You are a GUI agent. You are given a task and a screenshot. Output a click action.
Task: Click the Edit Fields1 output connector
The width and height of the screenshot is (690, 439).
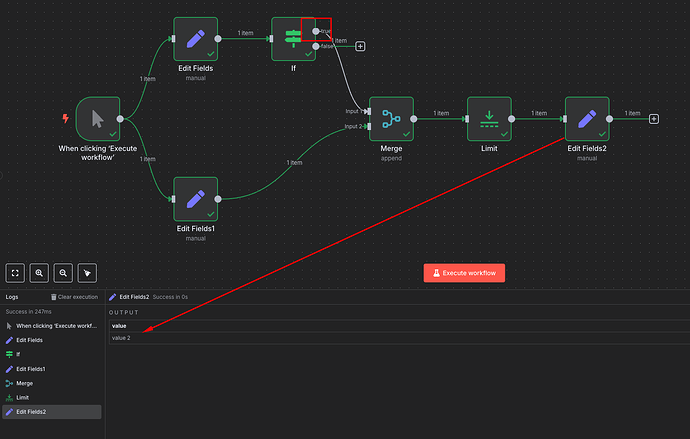(218, 199)
